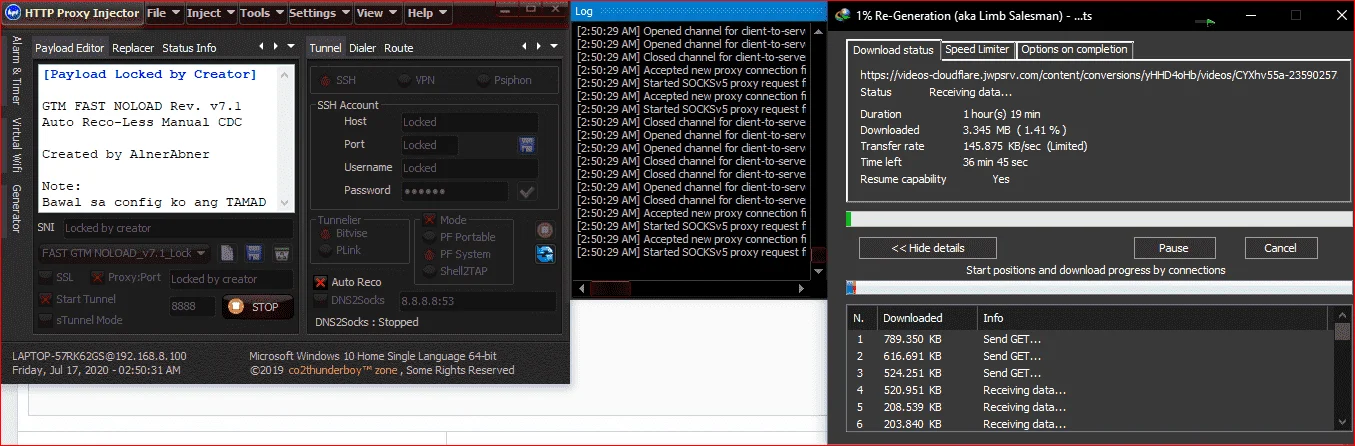Click the local port 8888 field
The image size is (1355, 446).
tap(192, 307)
